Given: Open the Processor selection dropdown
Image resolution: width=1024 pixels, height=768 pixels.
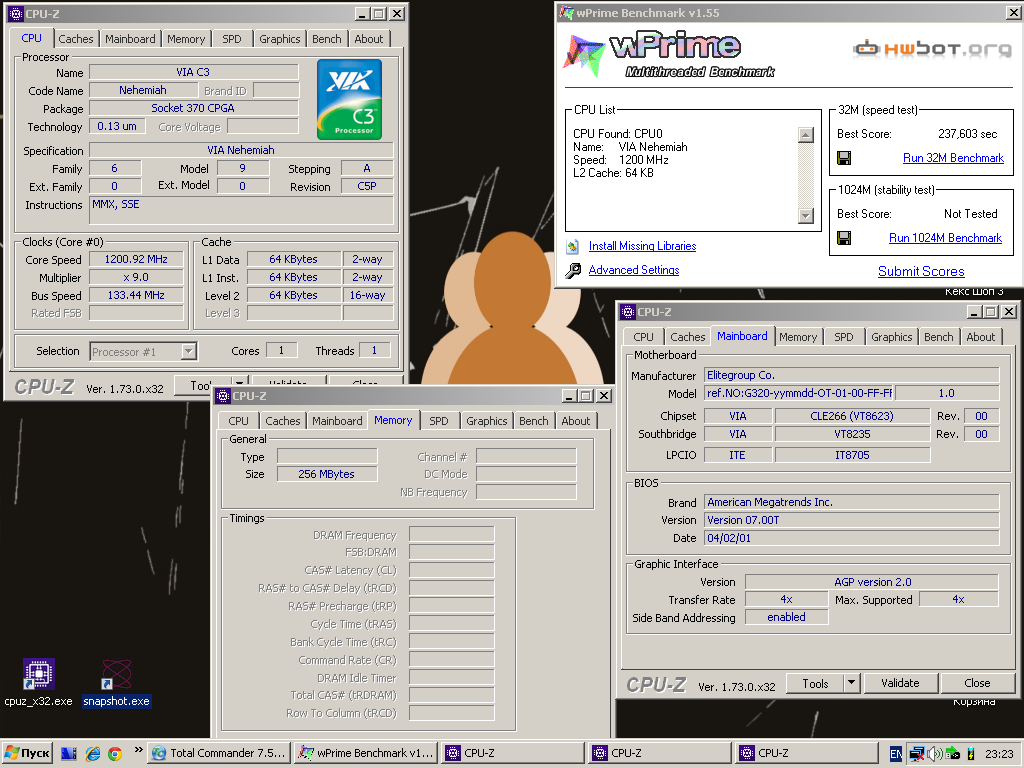Looking at the screenshot, I should (188, 351).
